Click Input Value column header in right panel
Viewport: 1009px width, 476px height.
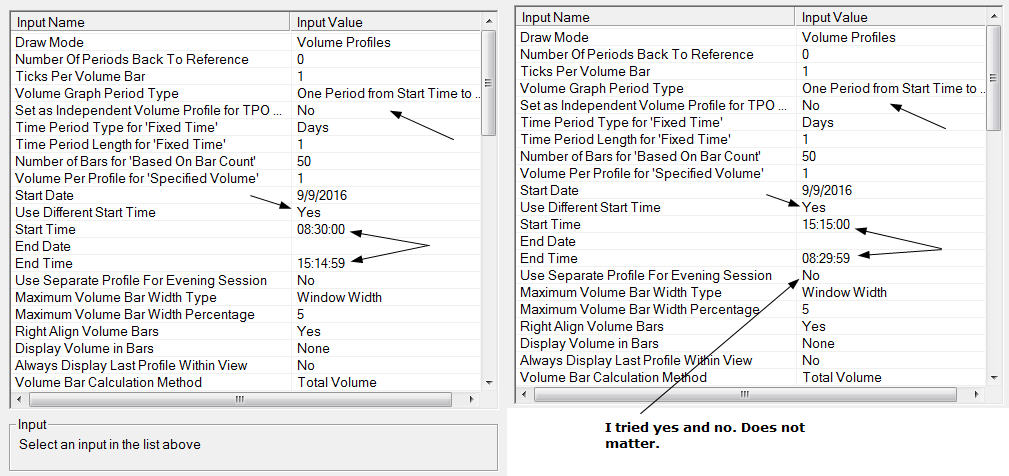pyautogui.click(x=891, y=17)
